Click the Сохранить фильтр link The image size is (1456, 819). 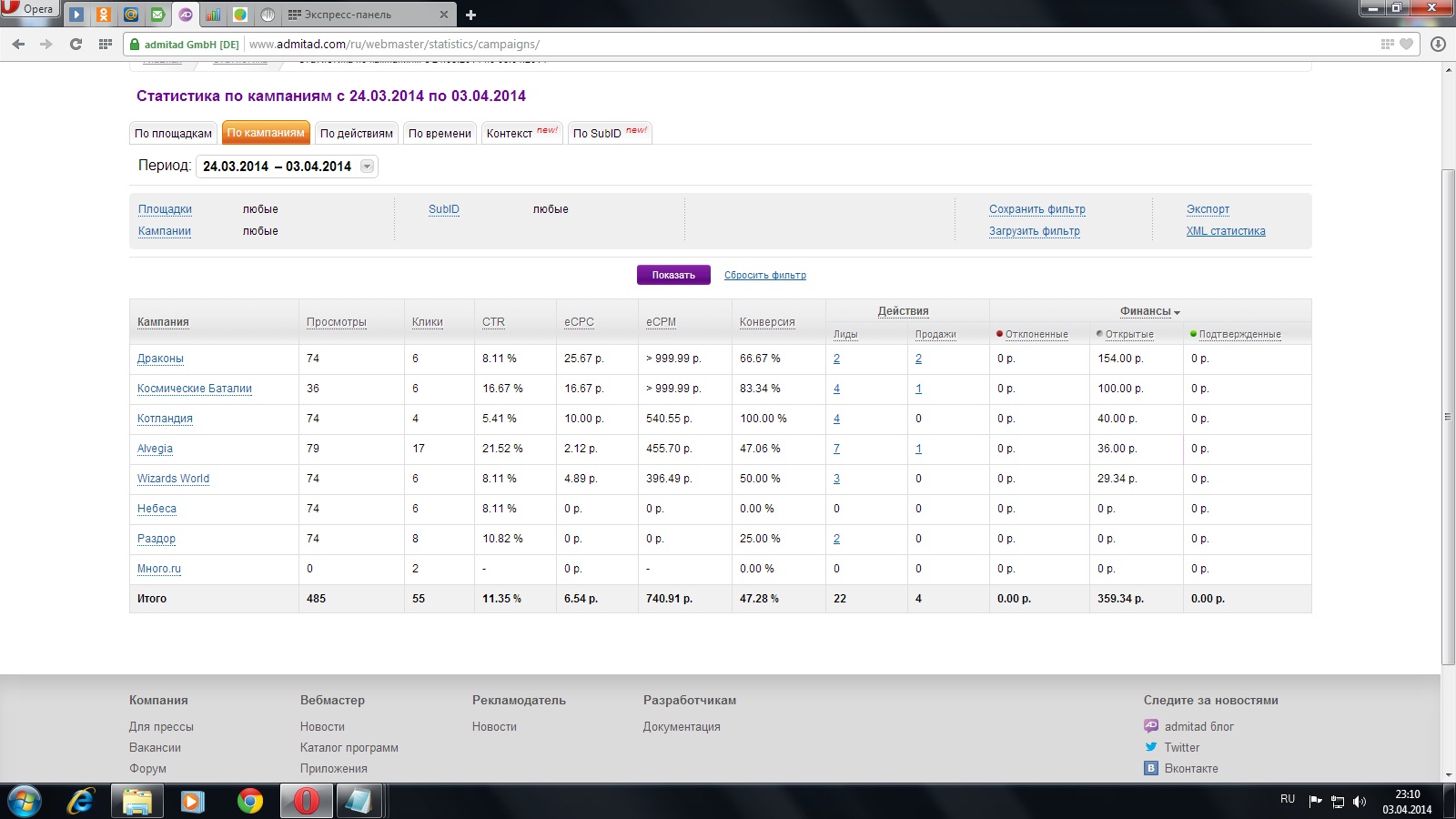tap(1037, 209)
